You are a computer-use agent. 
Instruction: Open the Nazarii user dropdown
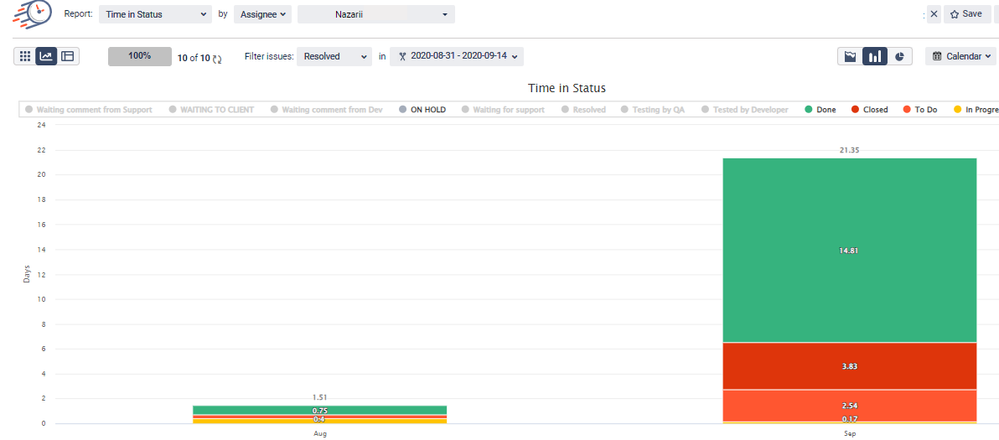tap(376, 14)
